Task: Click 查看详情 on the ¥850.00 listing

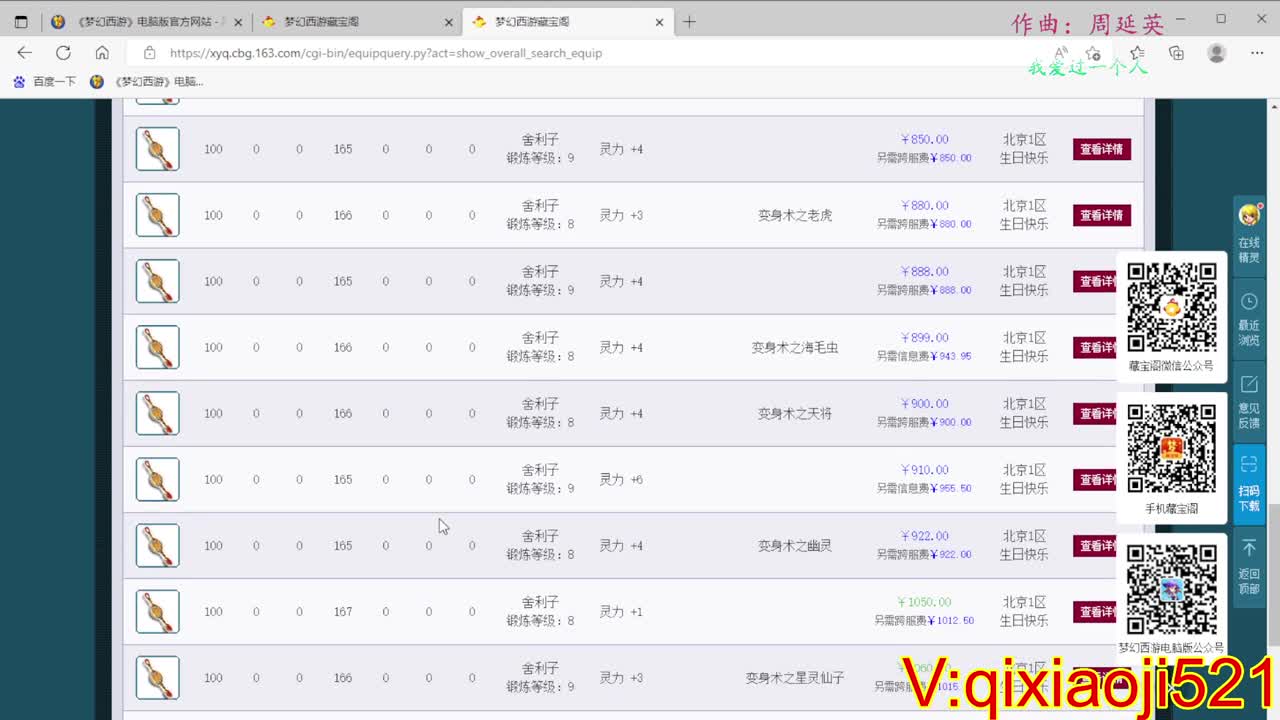Action: pos(1101,148)
